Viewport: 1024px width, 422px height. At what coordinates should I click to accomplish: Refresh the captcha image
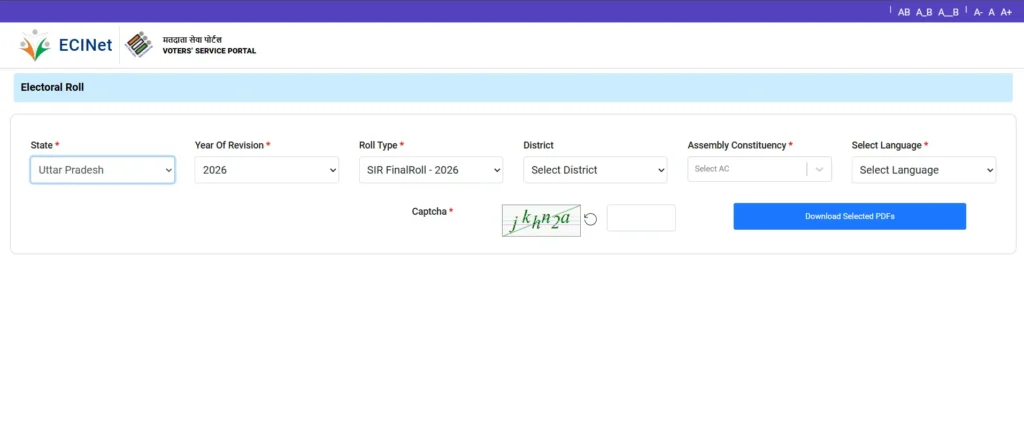pos(591,219)
